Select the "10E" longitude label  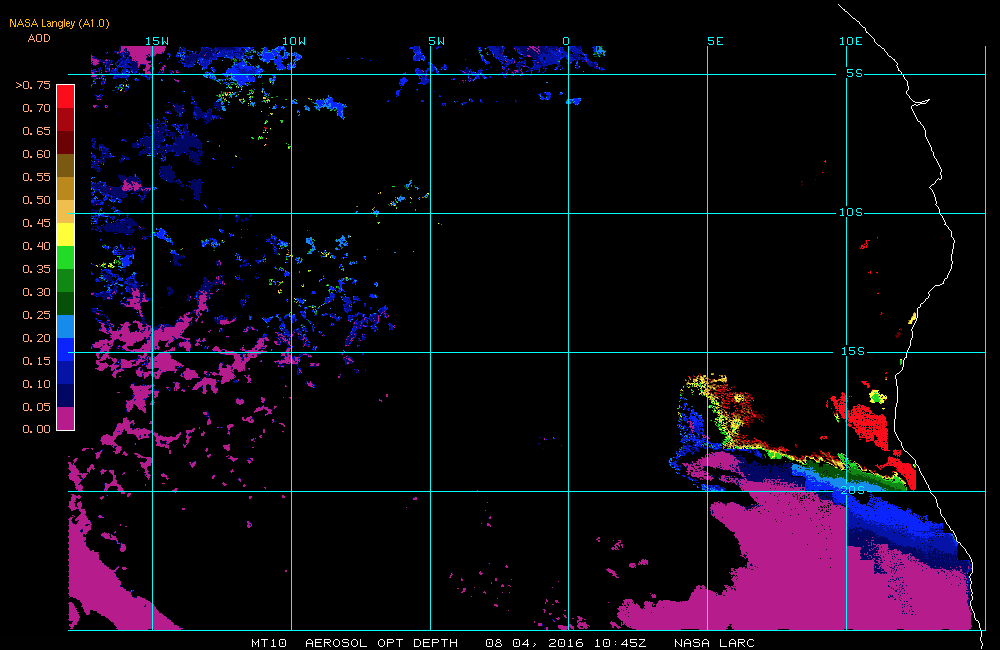point(851,41)
